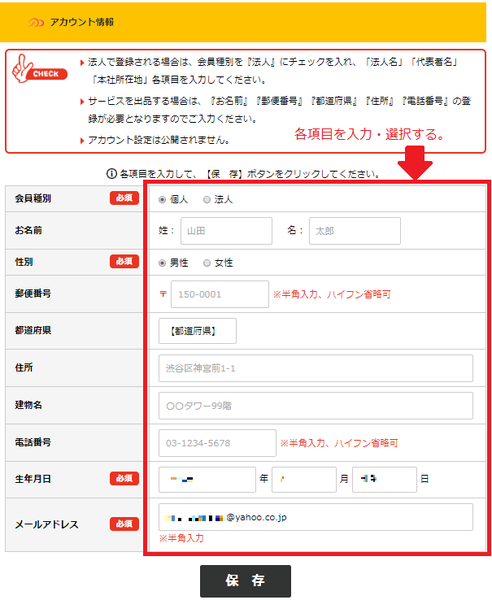Screen dimensions: 492x600
Task: Click the 必須 badge next to 生年月日
Action: tap(124, 478)
